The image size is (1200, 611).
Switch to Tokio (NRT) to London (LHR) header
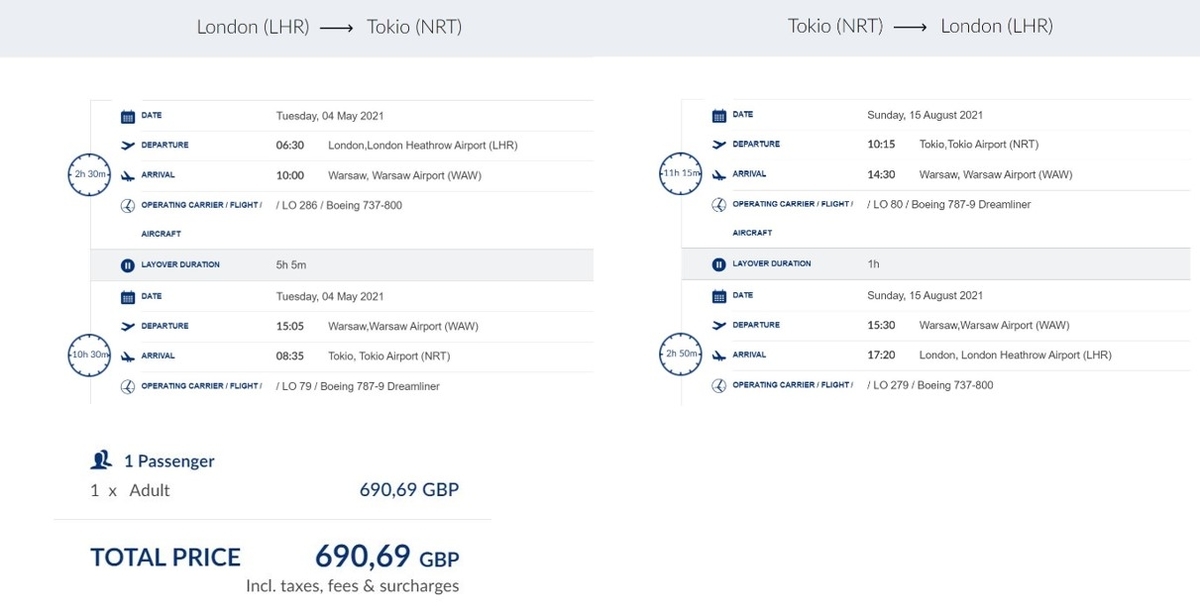[920, 27]
